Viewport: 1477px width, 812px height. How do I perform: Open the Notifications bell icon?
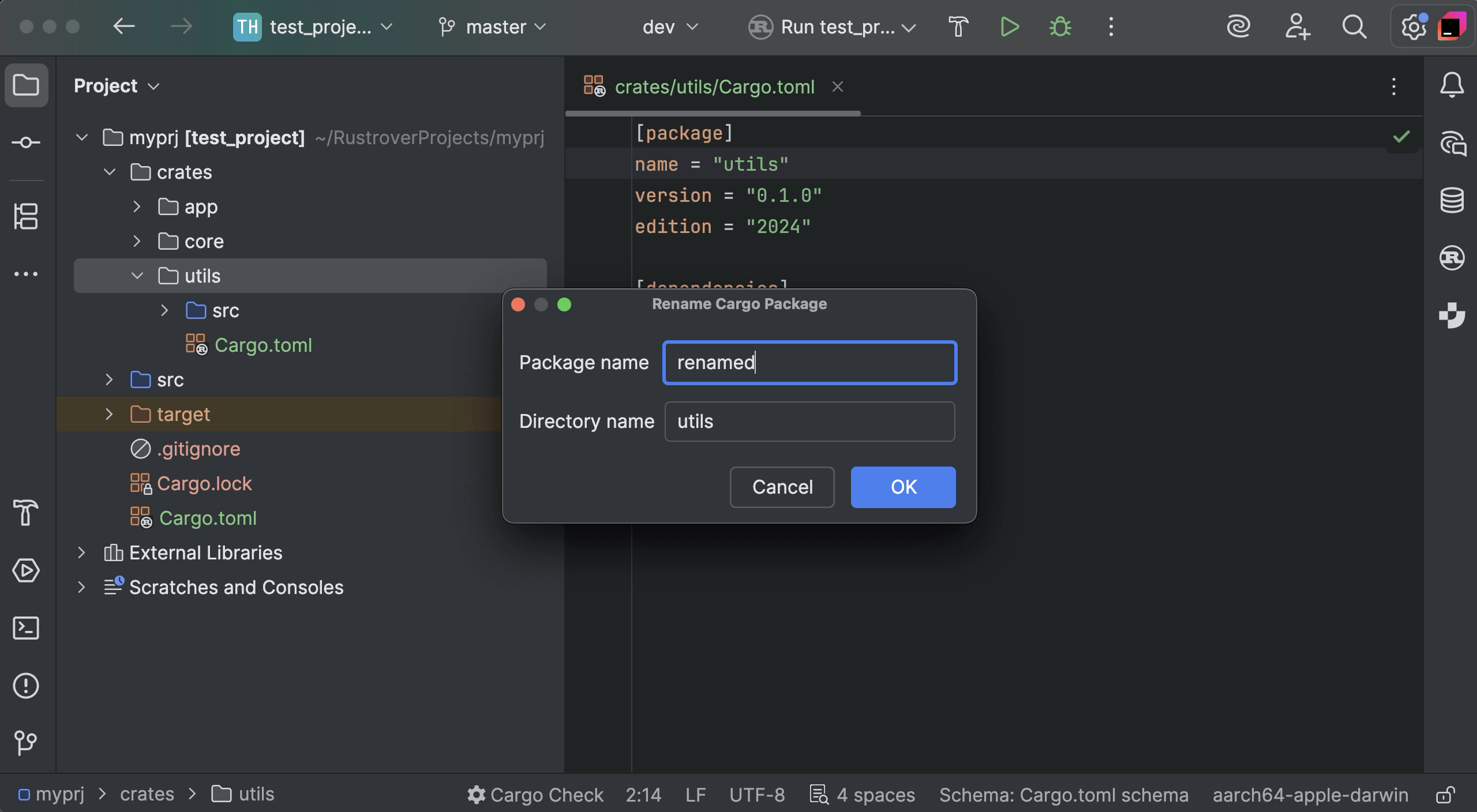(1452, 86)
